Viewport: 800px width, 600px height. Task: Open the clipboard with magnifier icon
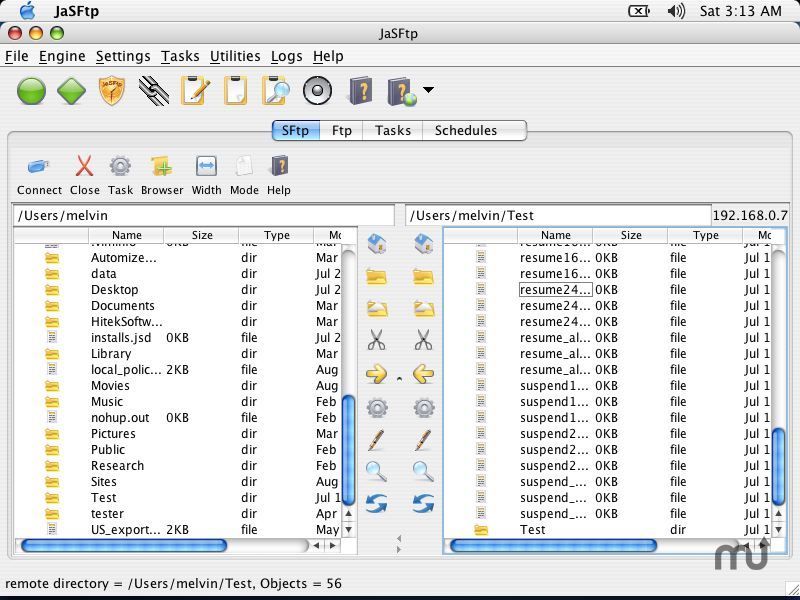pos(275,92)
